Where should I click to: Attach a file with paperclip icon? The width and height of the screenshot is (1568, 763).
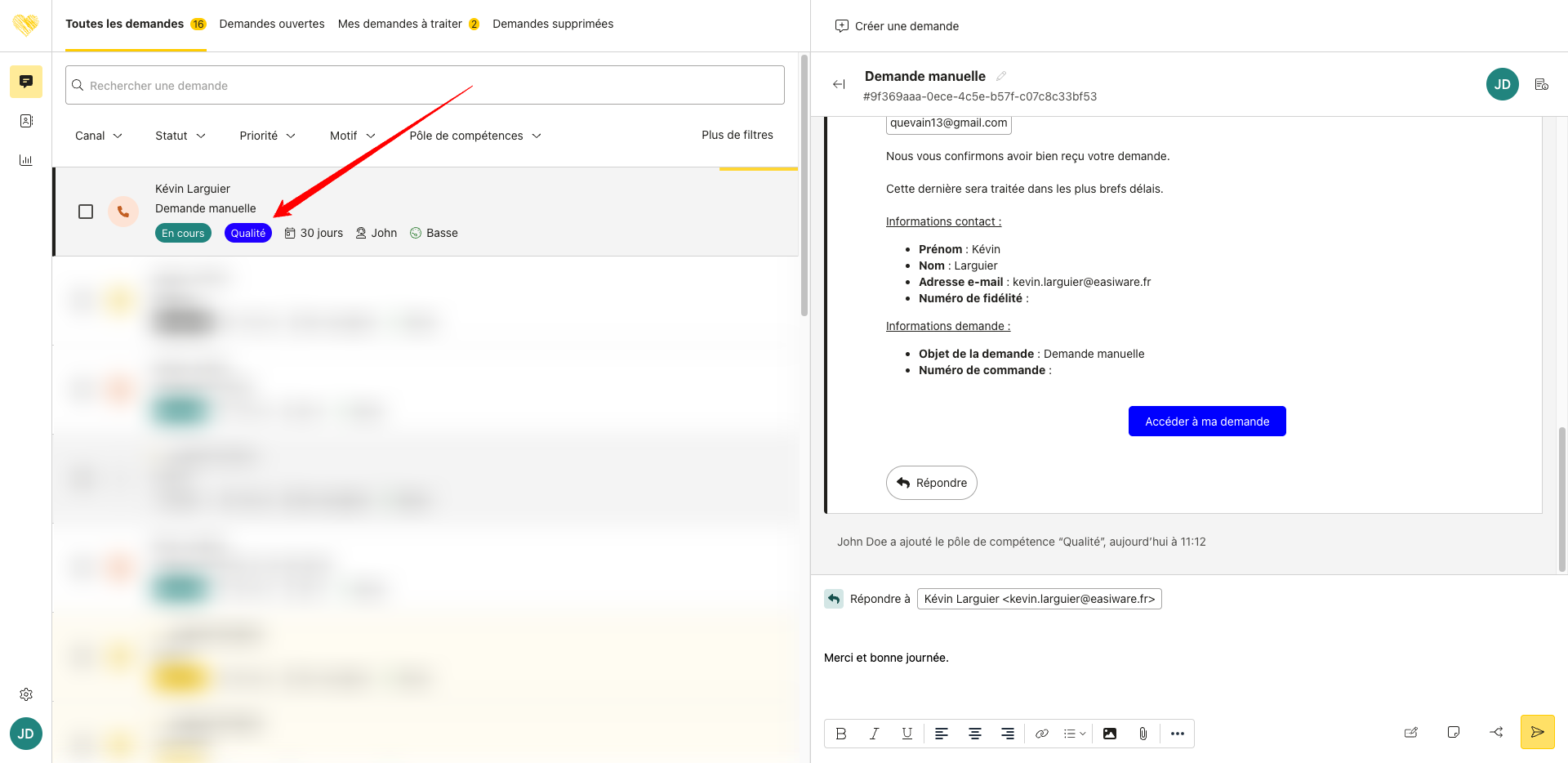1143,734
